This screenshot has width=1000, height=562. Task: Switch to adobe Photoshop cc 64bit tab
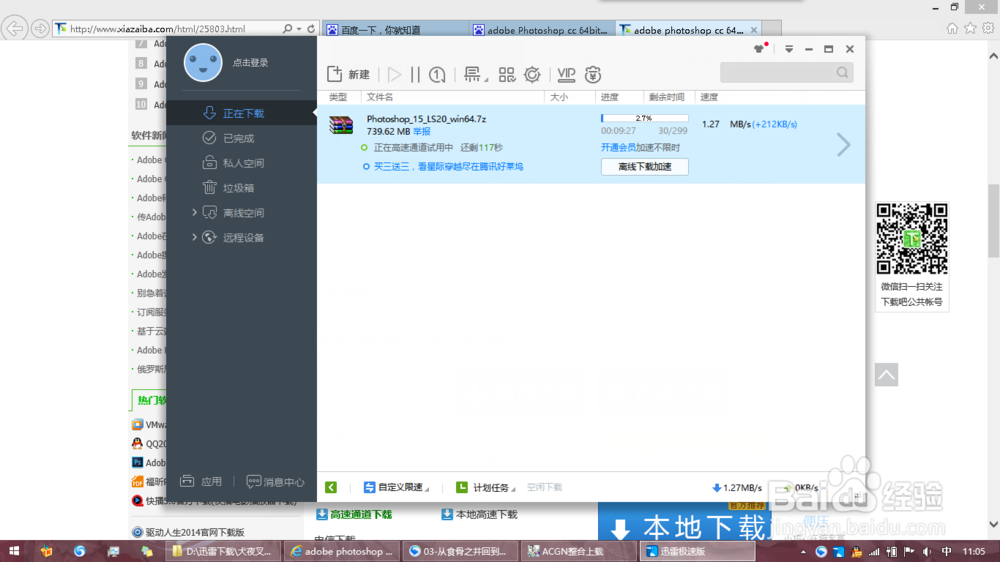542,30
